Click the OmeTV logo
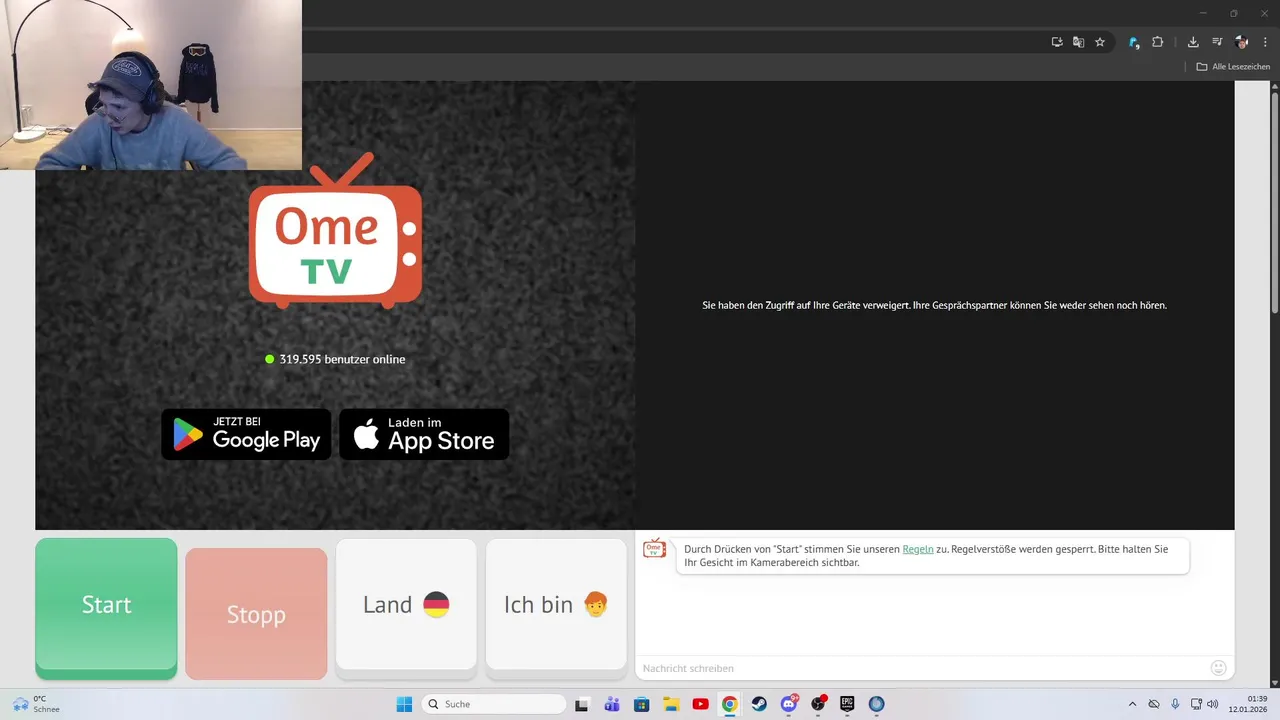Viewport: 1280px width, 720px height. [335, 232]
